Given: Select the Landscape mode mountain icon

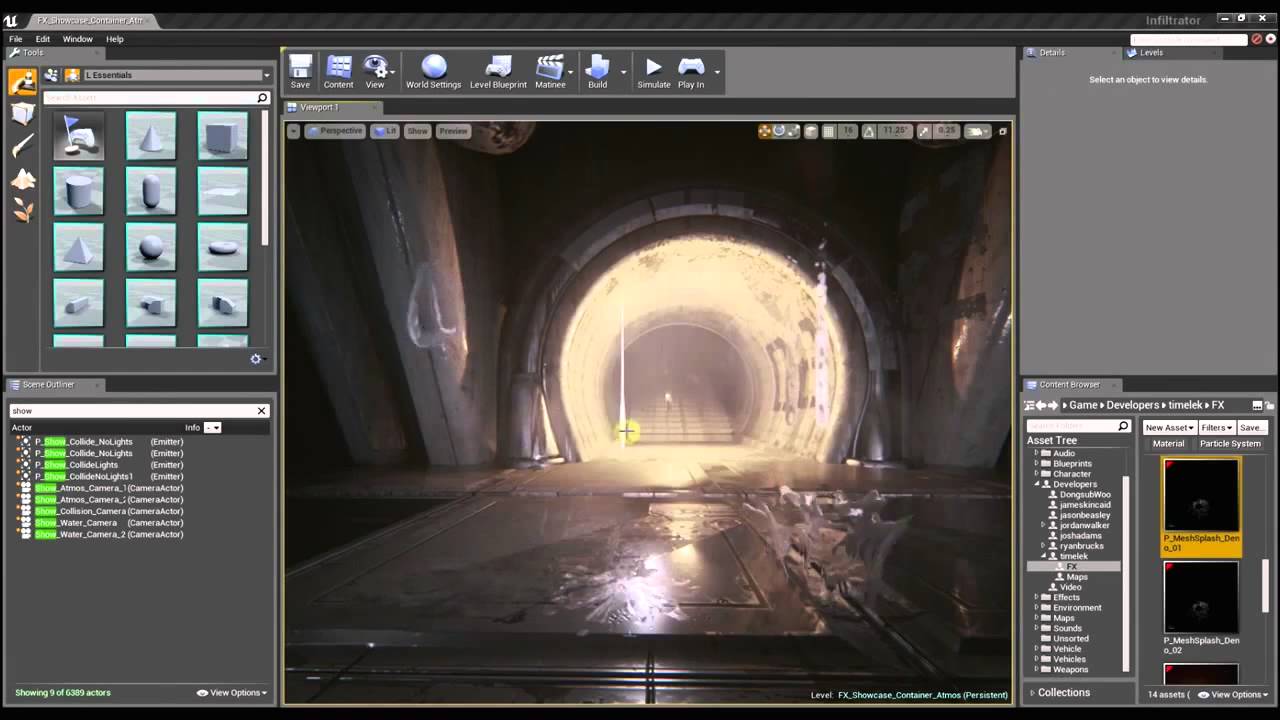Looking at the screenshot, I should 23,179.
